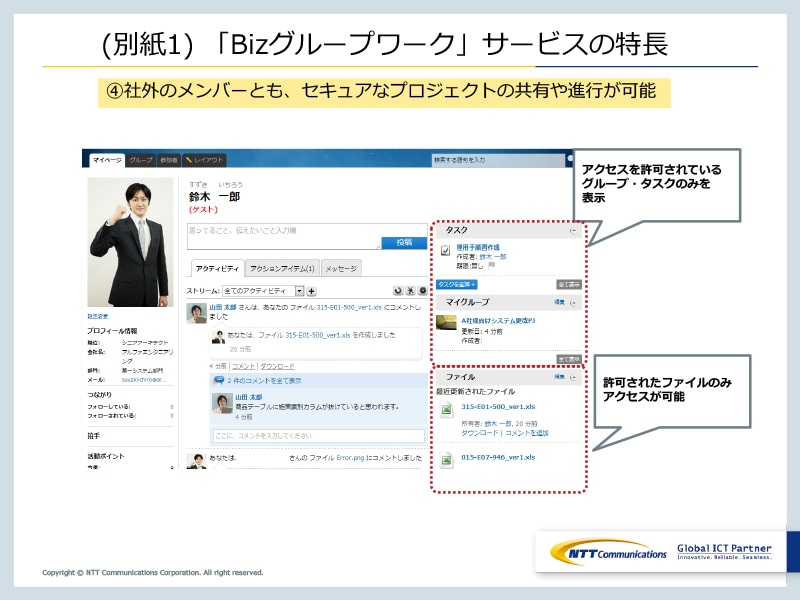Click 山田 太郎 avatar in first activity

[x=196, y=313]
